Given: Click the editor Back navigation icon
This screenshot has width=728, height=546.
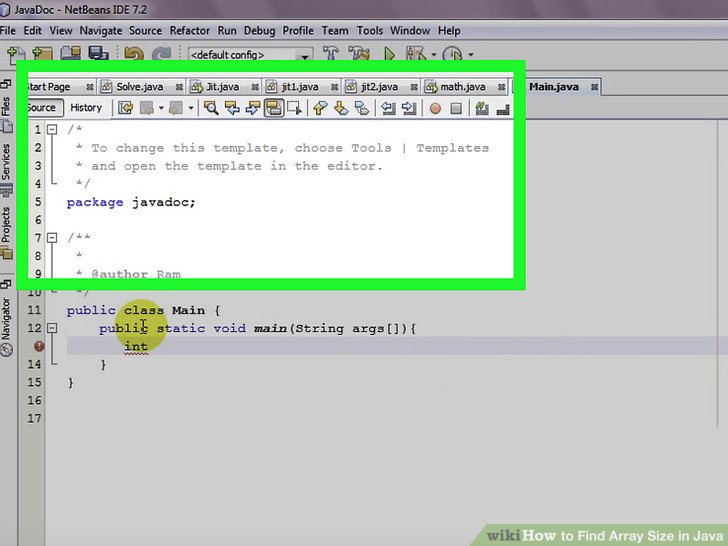Looking at the screenshot, I should [x=148, y=108].
